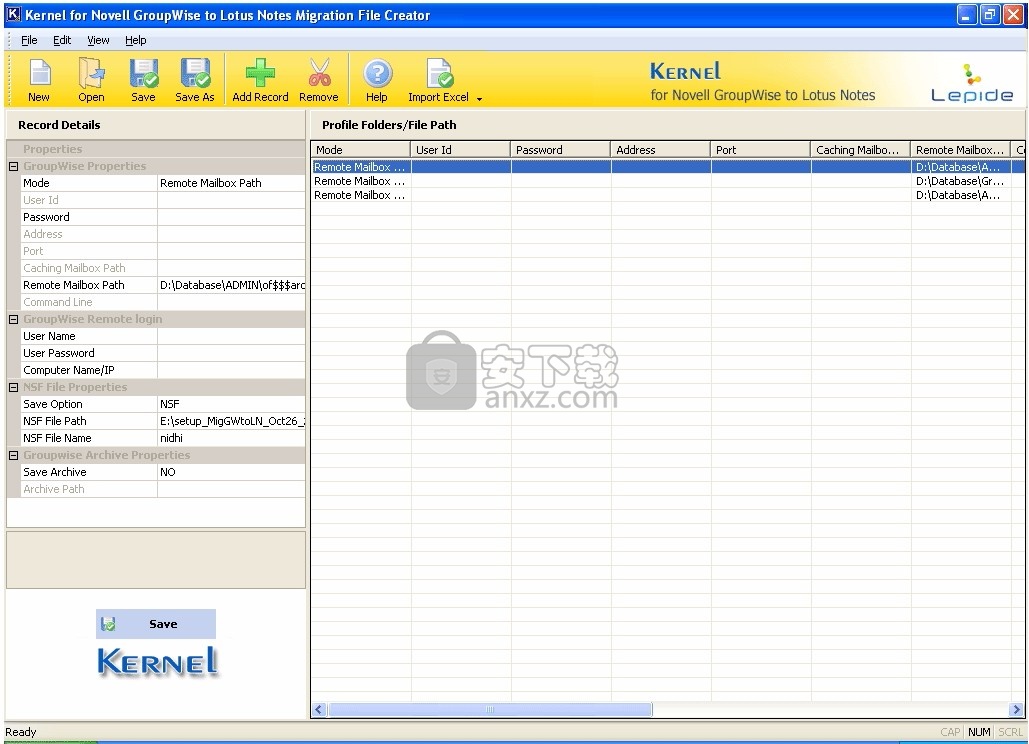1029x744 pixels.
Task: Click the Lepide logo
Action: click(972, 83)
